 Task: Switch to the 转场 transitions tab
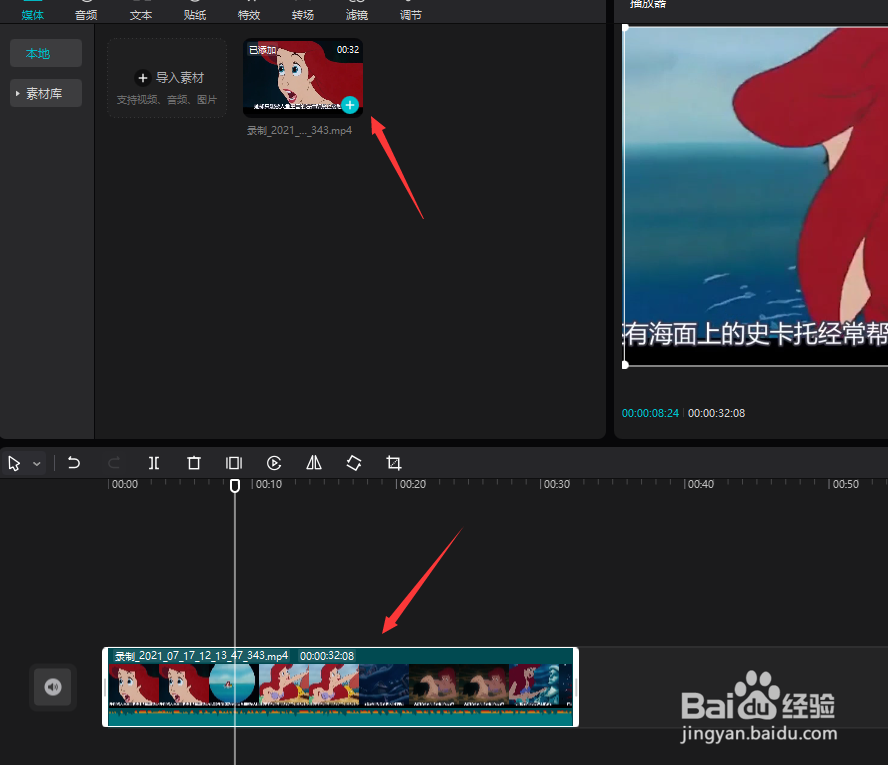click(302, 14)
